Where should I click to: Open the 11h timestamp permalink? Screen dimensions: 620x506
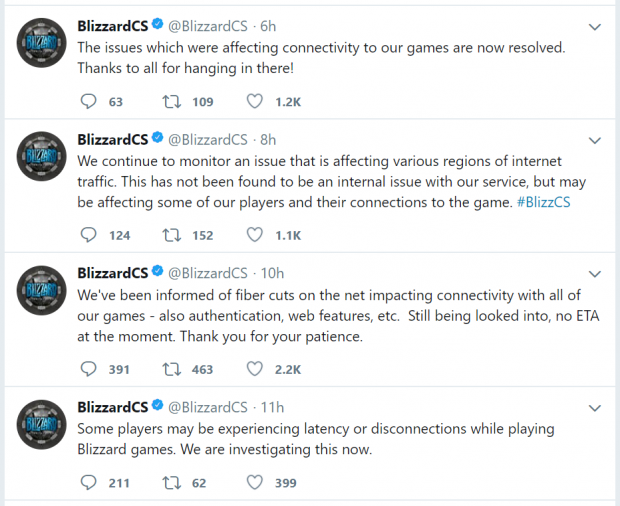coord(272,407)
